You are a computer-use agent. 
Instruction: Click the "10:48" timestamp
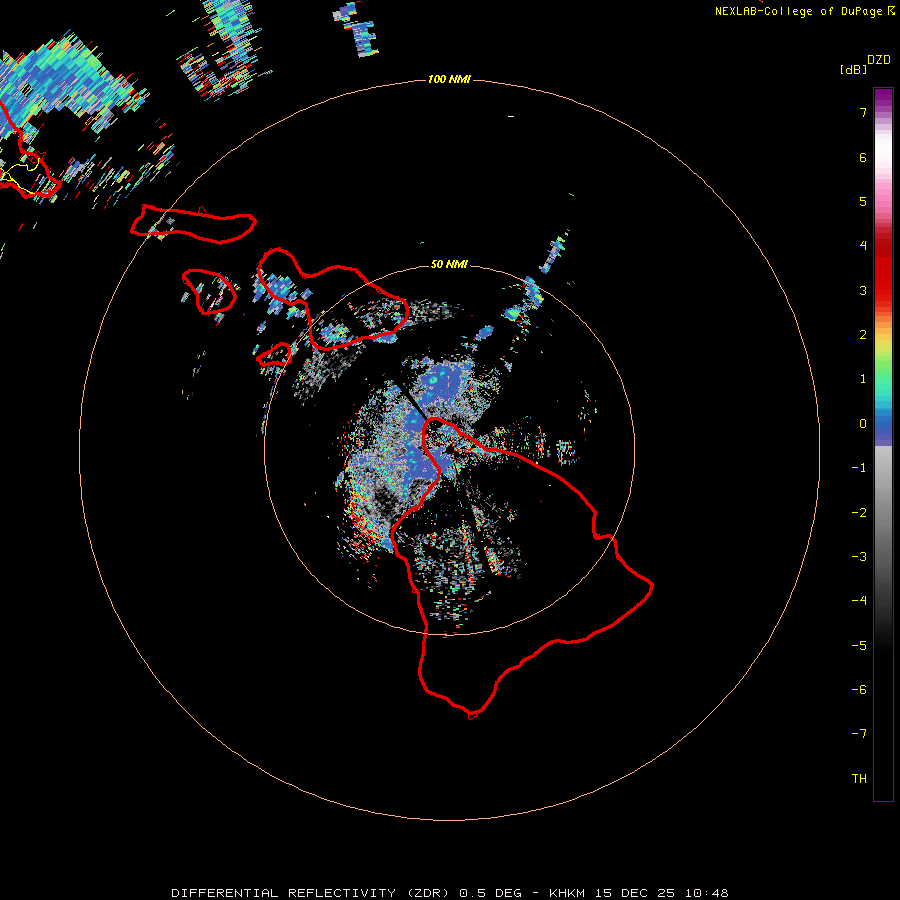[x=708, y=893]
